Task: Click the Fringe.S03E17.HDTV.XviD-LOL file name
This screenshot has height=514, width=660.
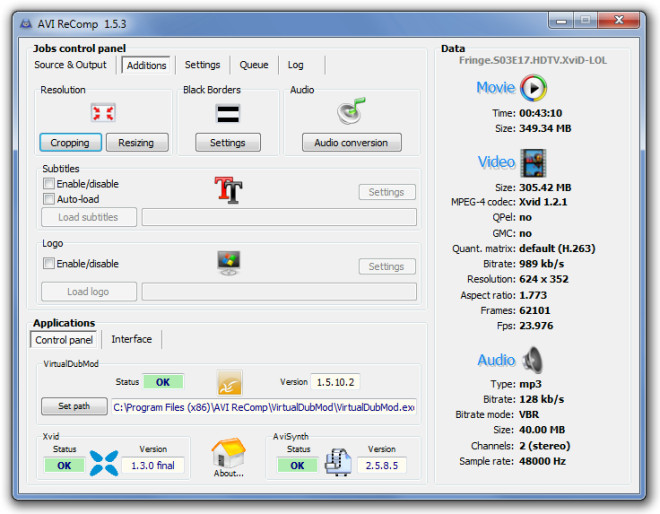Action: pyautogui.click(x=533, y=60)
